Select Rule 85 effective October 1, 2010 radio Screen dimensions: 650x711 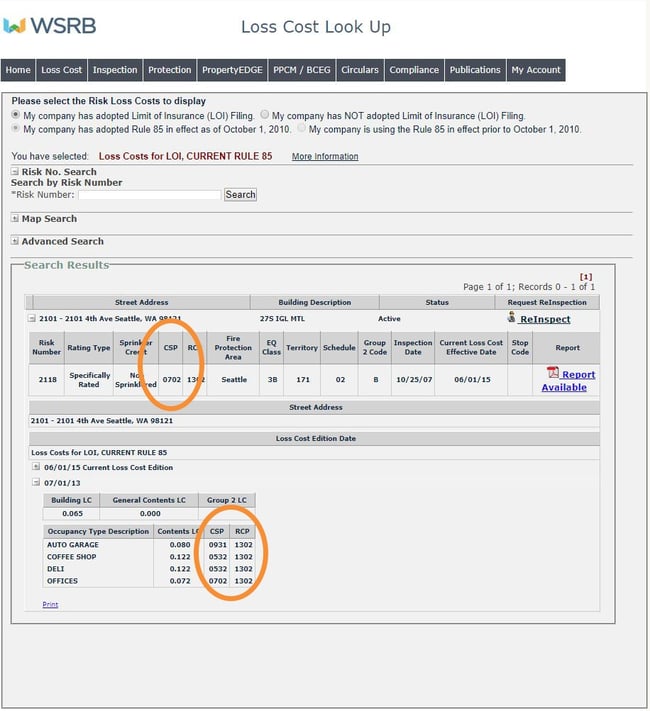pos(15,128)
